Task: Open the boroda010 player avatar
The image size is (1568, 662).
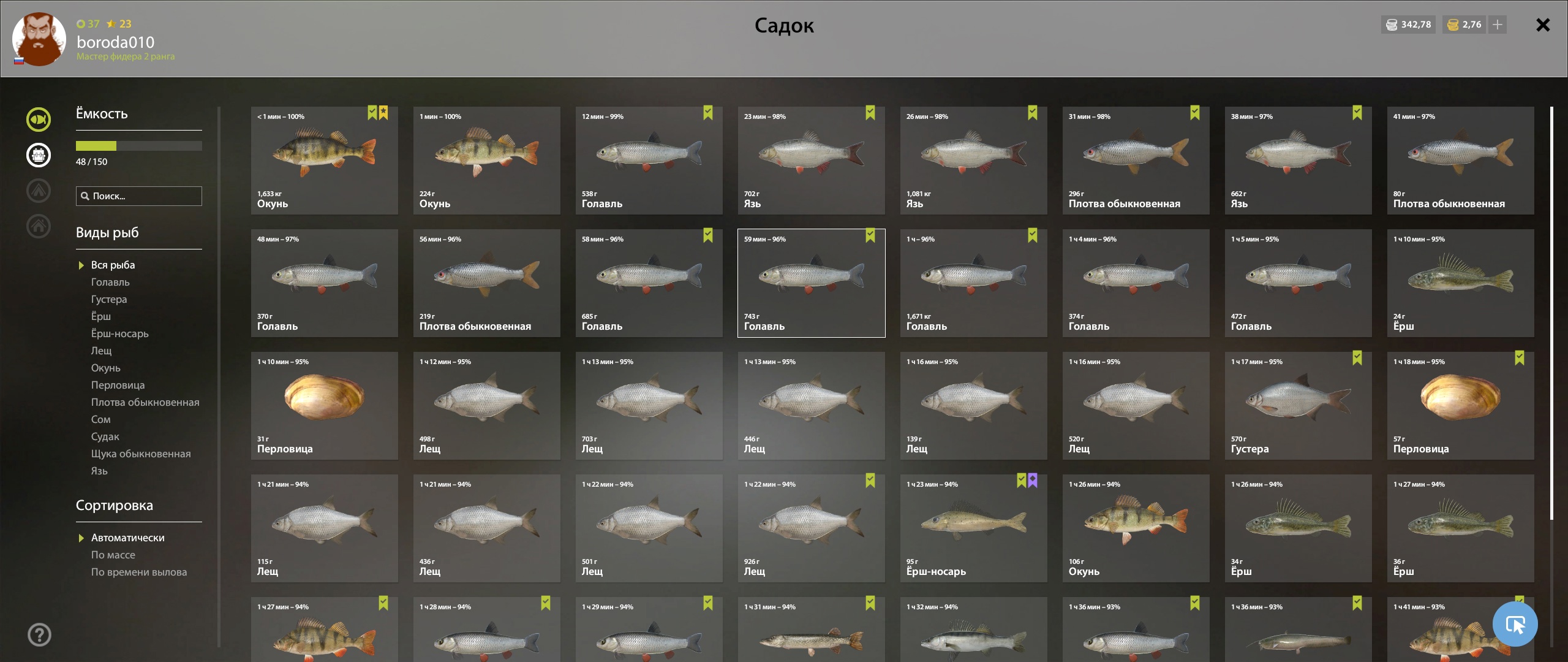Action: click(39, 39)
